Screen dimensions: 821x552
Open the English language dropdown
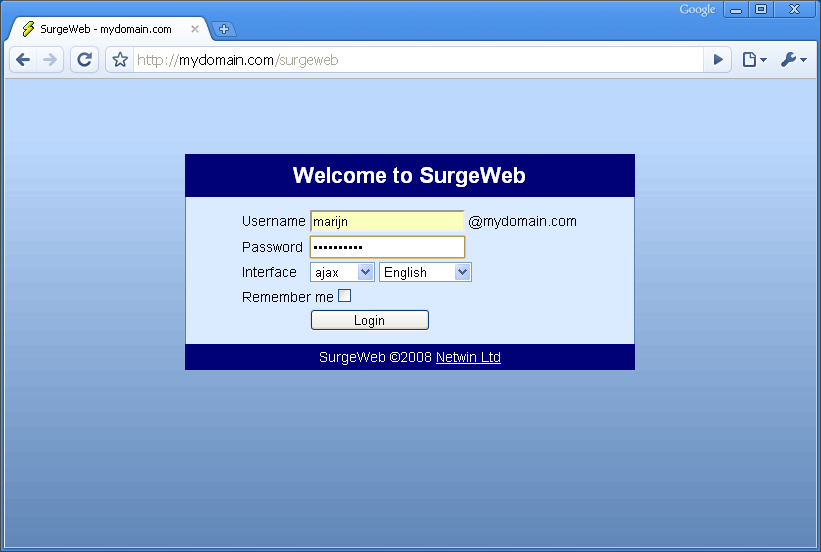pyautogui.click(x=425, y=272)
